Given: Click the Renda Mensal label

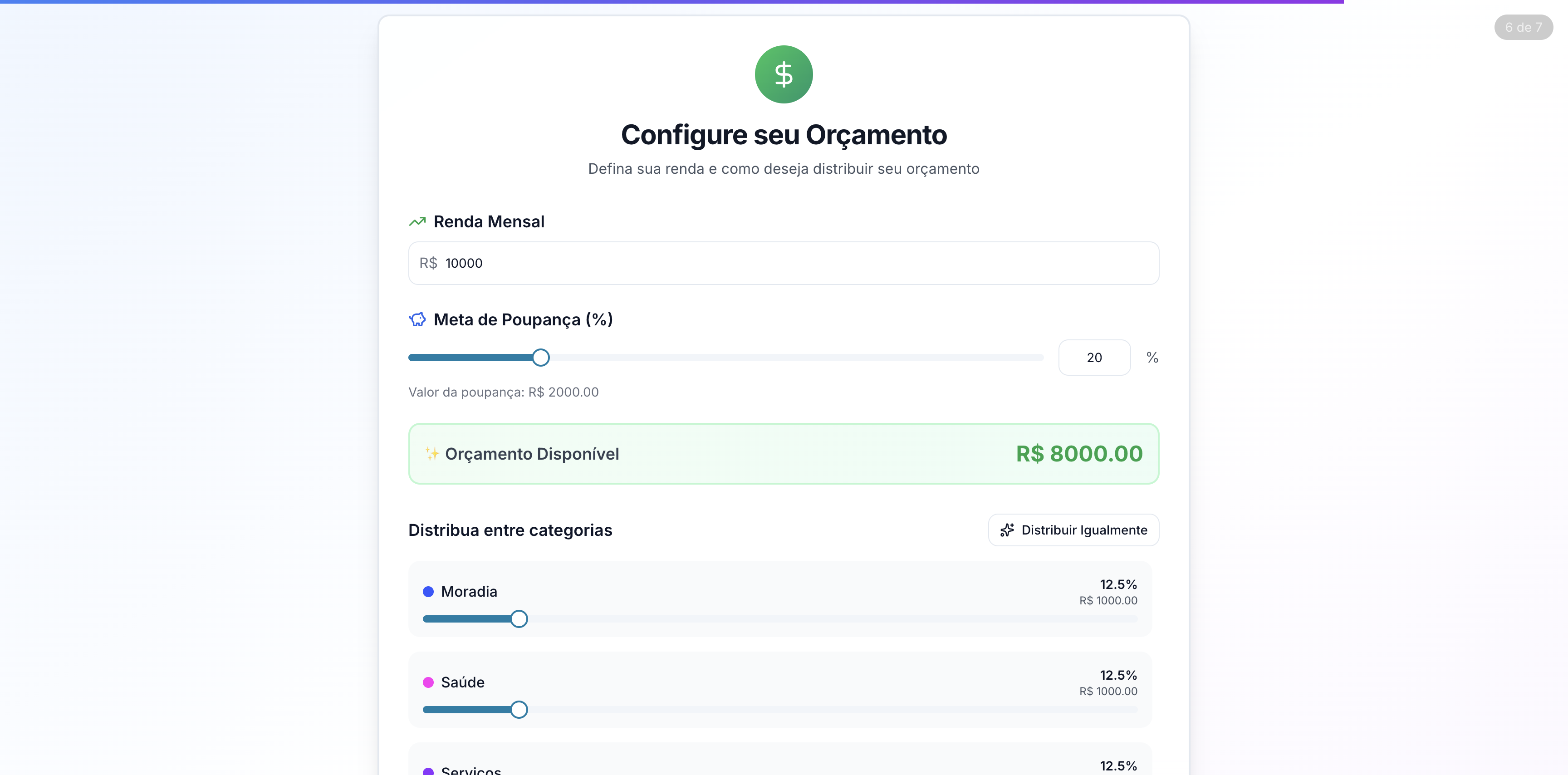Looking at the screenshot, I should (489, 221).
